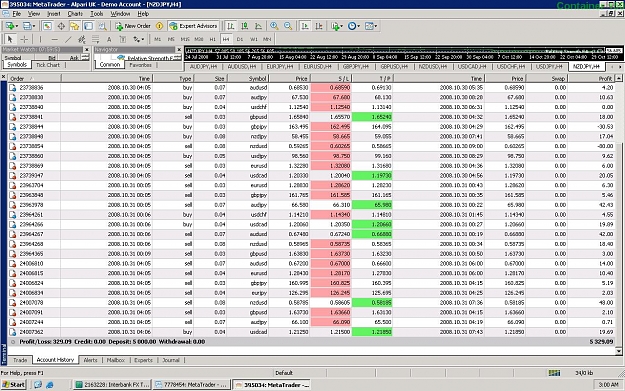Open the View menu
This screenshot has height=391, width=625.
[33, 14]
